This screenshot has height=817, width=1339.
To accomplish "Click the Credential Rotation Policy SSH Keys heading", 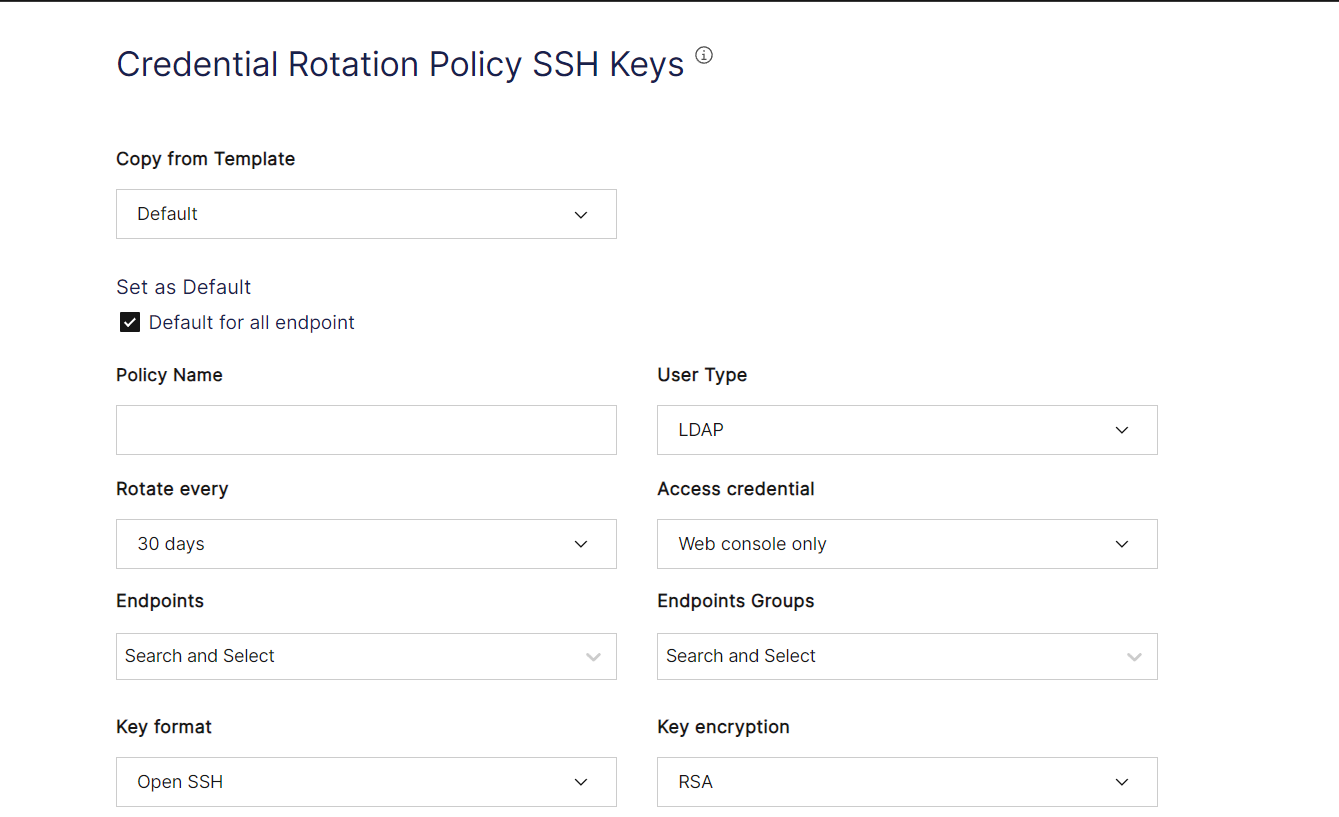I will [399, 64].
